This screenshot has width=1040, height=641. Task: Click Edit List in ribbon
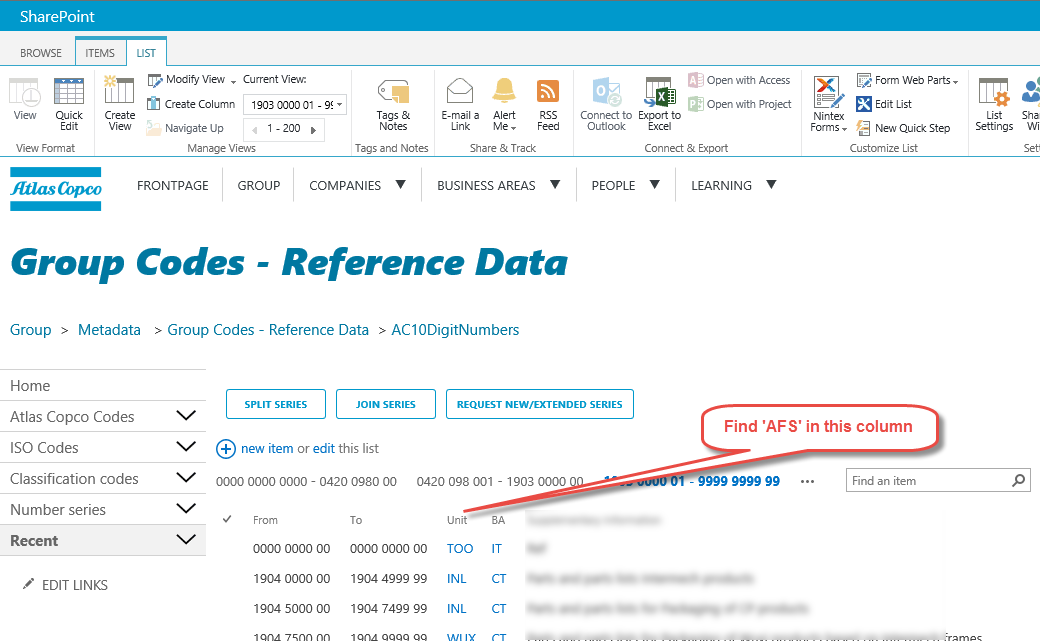pyautogui.click(x=884, y=104)
